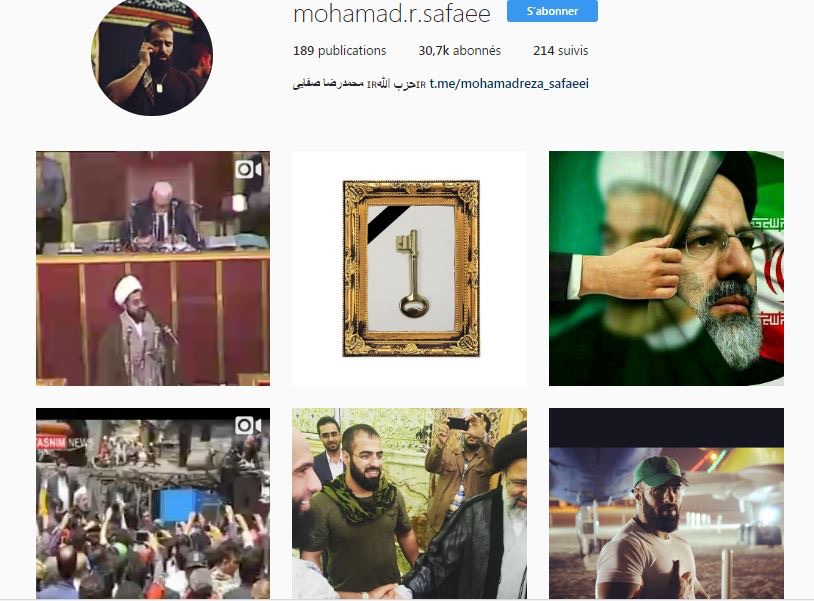Open the golden key framed picture post
This screenshot has height=601, width=814.
coord(410,268)
